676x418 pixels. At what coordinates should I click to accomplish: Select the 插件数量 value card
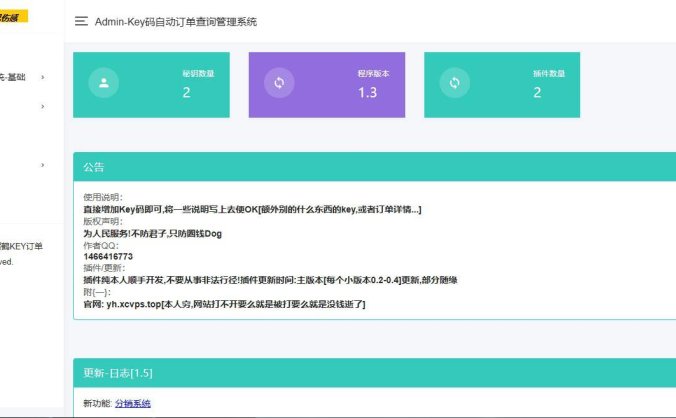pos(502,85)
